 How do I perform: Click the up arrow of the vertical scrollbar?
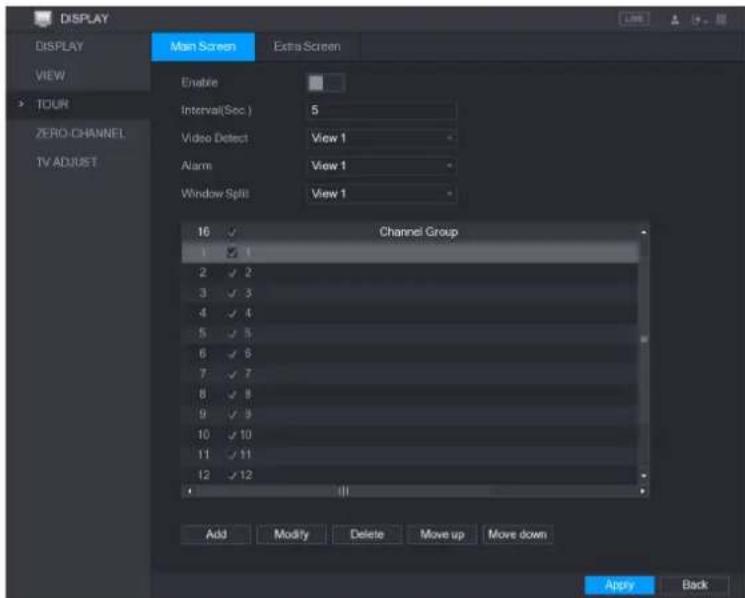point(644,232)
